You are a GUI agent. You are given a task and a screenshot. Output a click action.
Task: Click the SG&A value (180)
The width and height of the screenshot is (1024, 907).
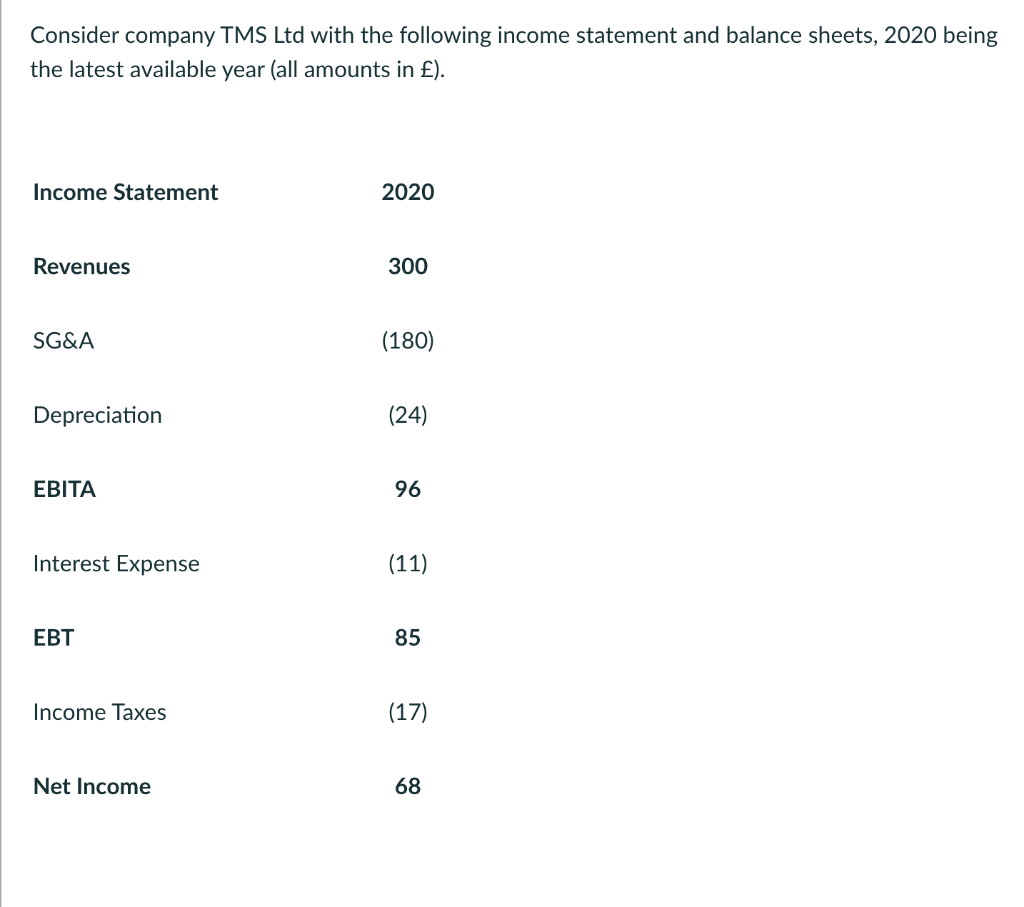tap(408, 340)
